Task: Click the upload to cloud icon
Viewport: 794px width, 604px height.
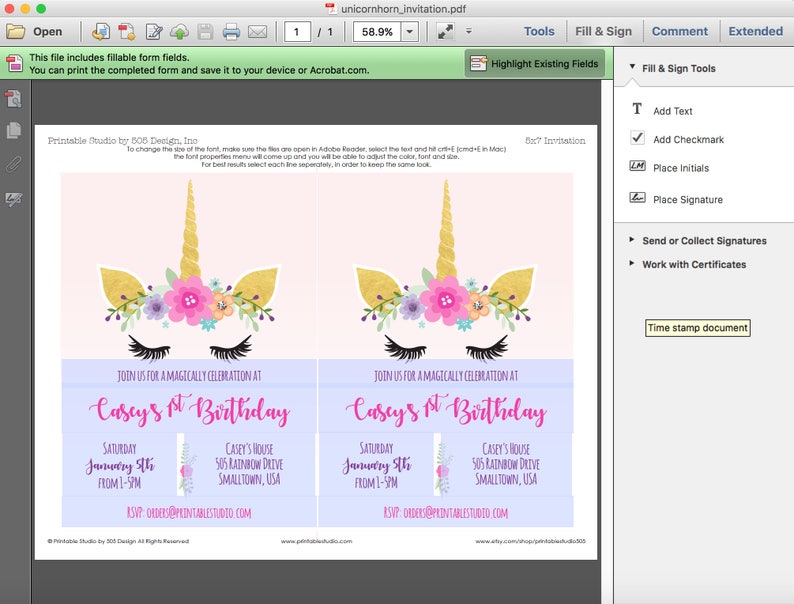Action: point(179,31)
